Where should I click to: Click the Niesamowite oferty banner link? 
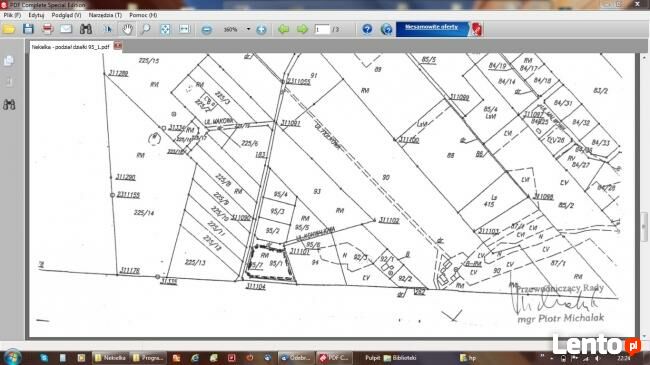coord(432,27)
